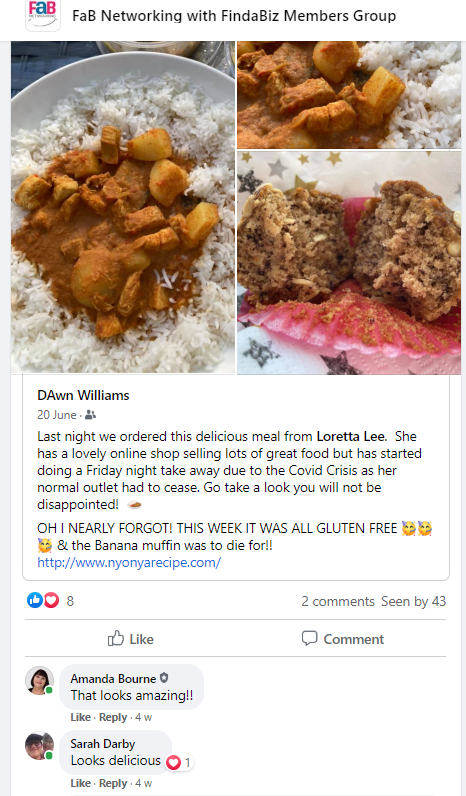Screen dimensions: 466x796
Task: Click the blue thumbs-up reaction icon
Action: [35, 601]
